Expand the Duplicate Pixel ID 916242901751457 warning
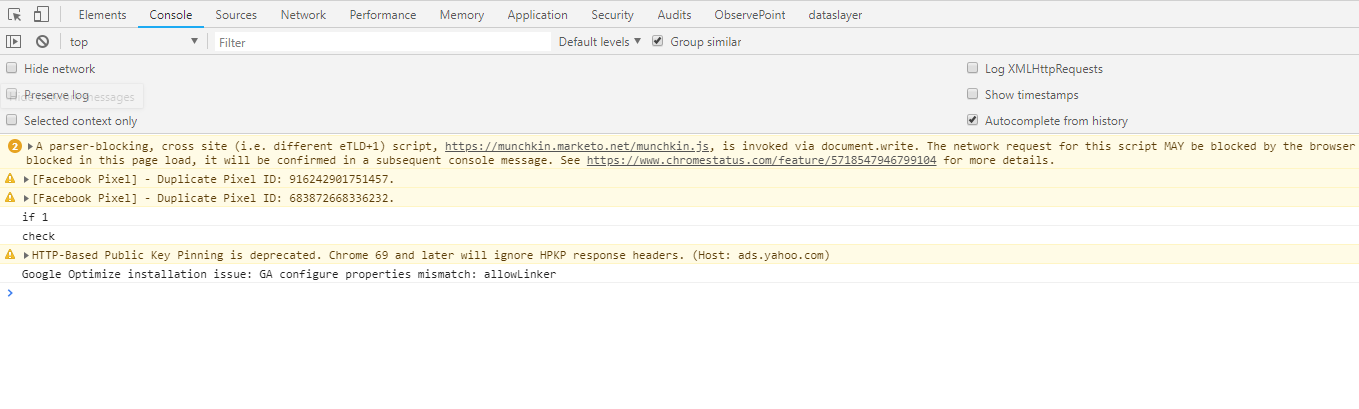The width and height of the screenshot is (1359, 409). click(26, 179)
